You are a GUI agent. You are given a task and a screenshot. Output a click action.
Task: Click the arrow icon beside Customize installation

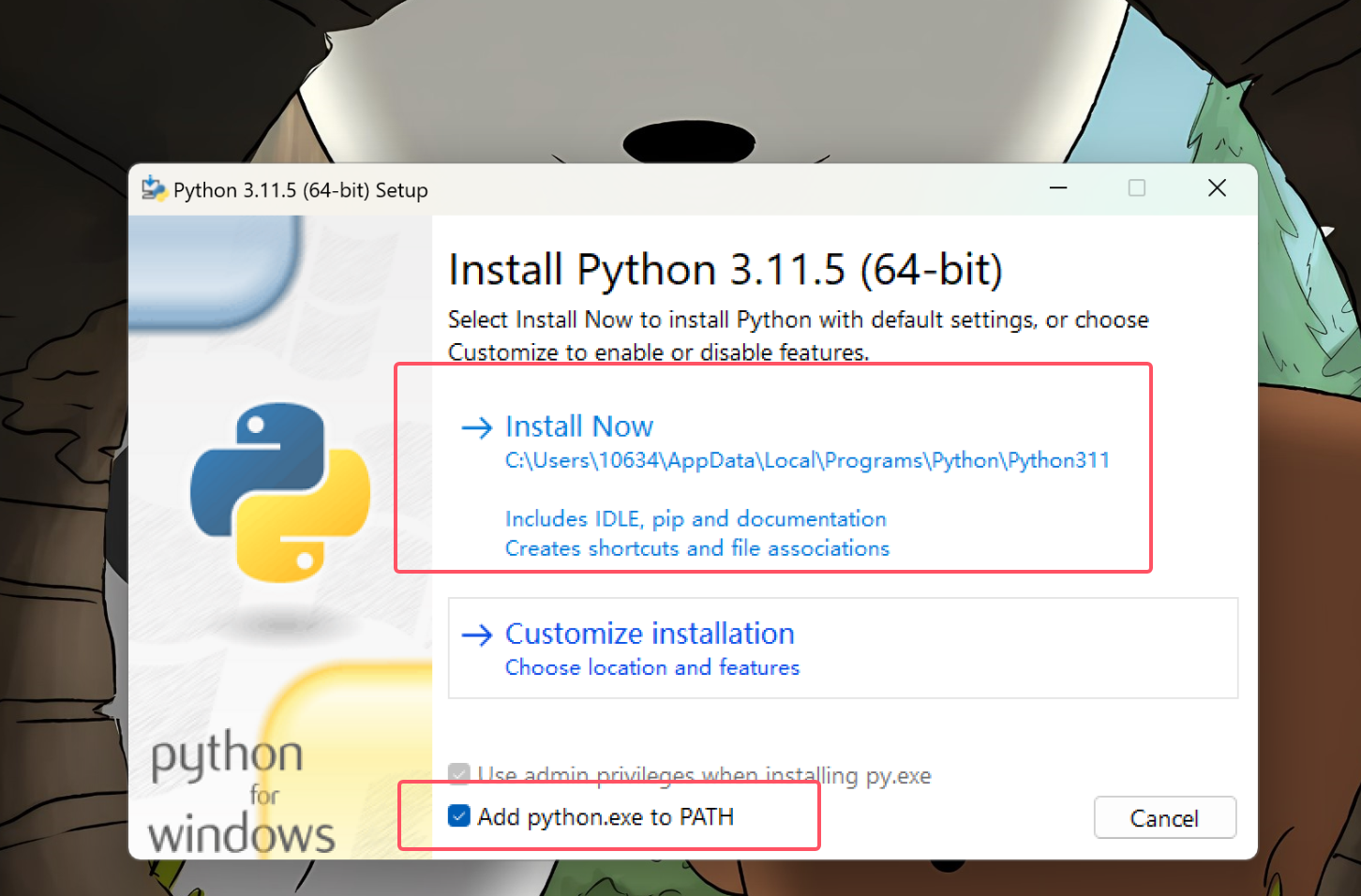[x=477, y=635]
